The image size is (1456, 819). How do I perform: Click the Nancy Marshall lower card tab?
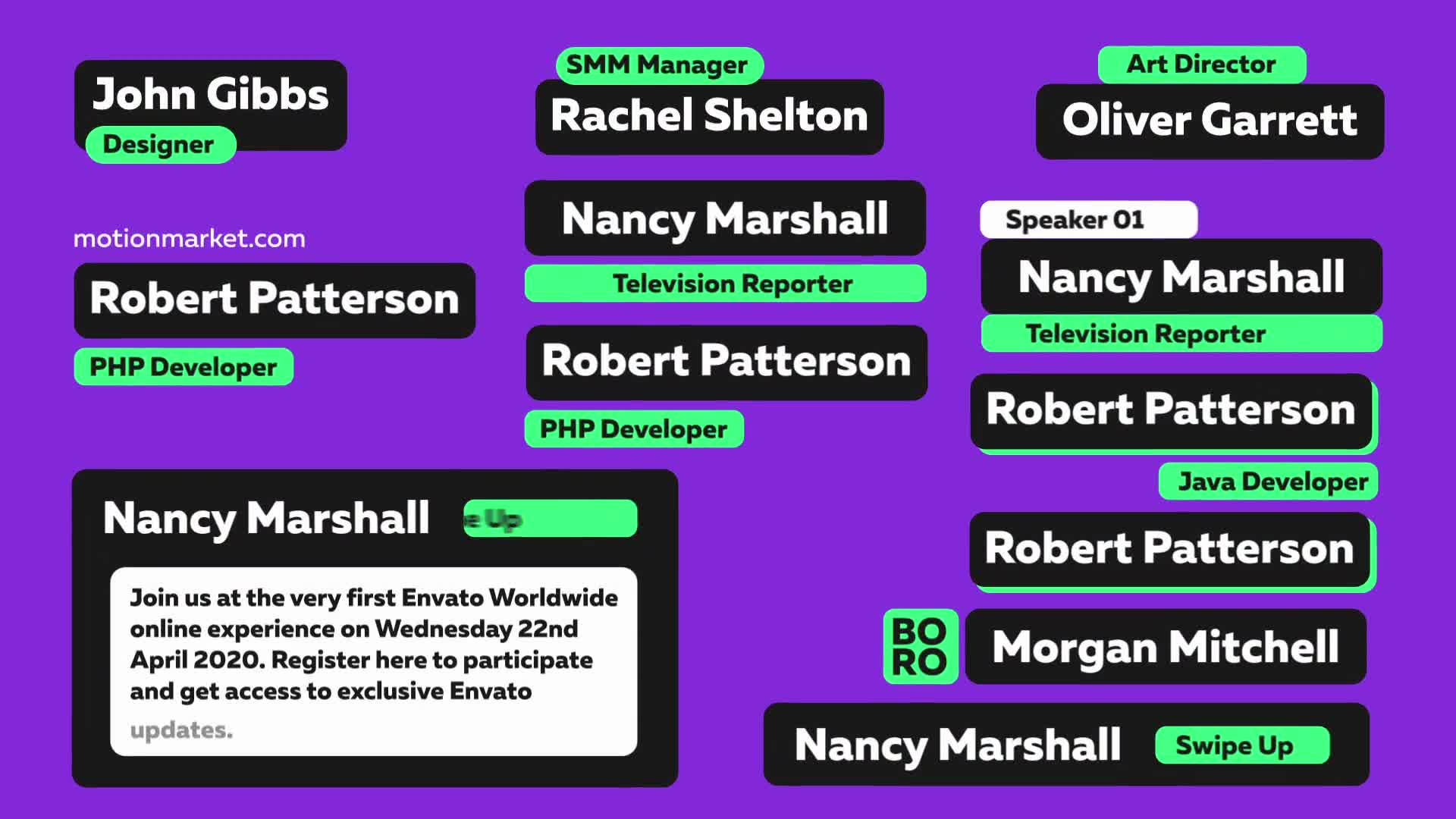click(1066, 743)
